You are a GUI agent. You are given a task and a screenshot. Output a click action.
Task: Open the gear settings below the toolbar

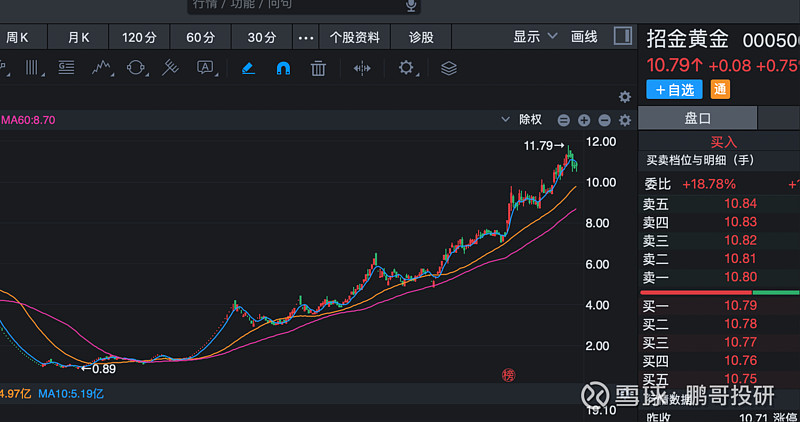pos(624,97)
